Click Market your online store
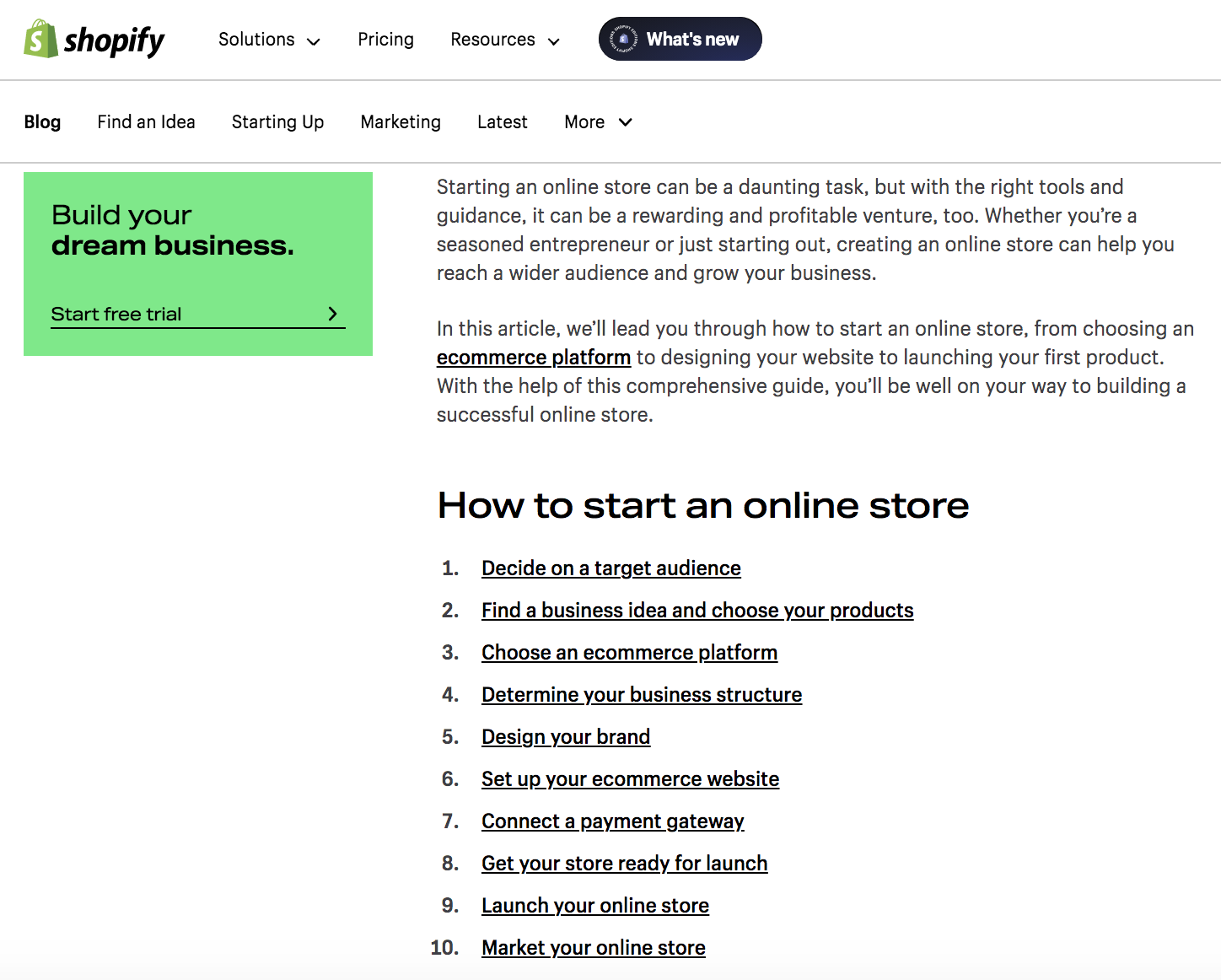Viewport: 1221px width, 980px height. click(x=593, y=947)
